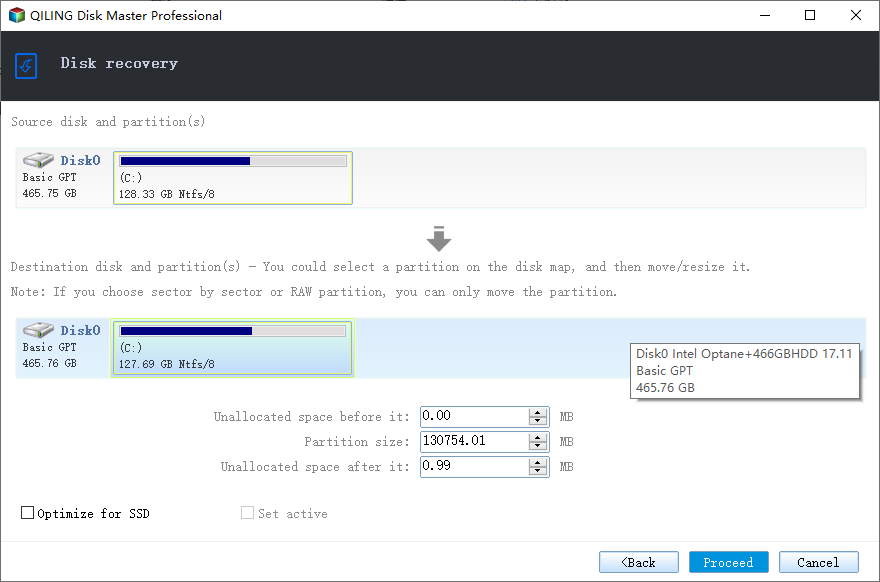Increase Unallocated space before it value
880x582 pixels.
coord(538,413)
